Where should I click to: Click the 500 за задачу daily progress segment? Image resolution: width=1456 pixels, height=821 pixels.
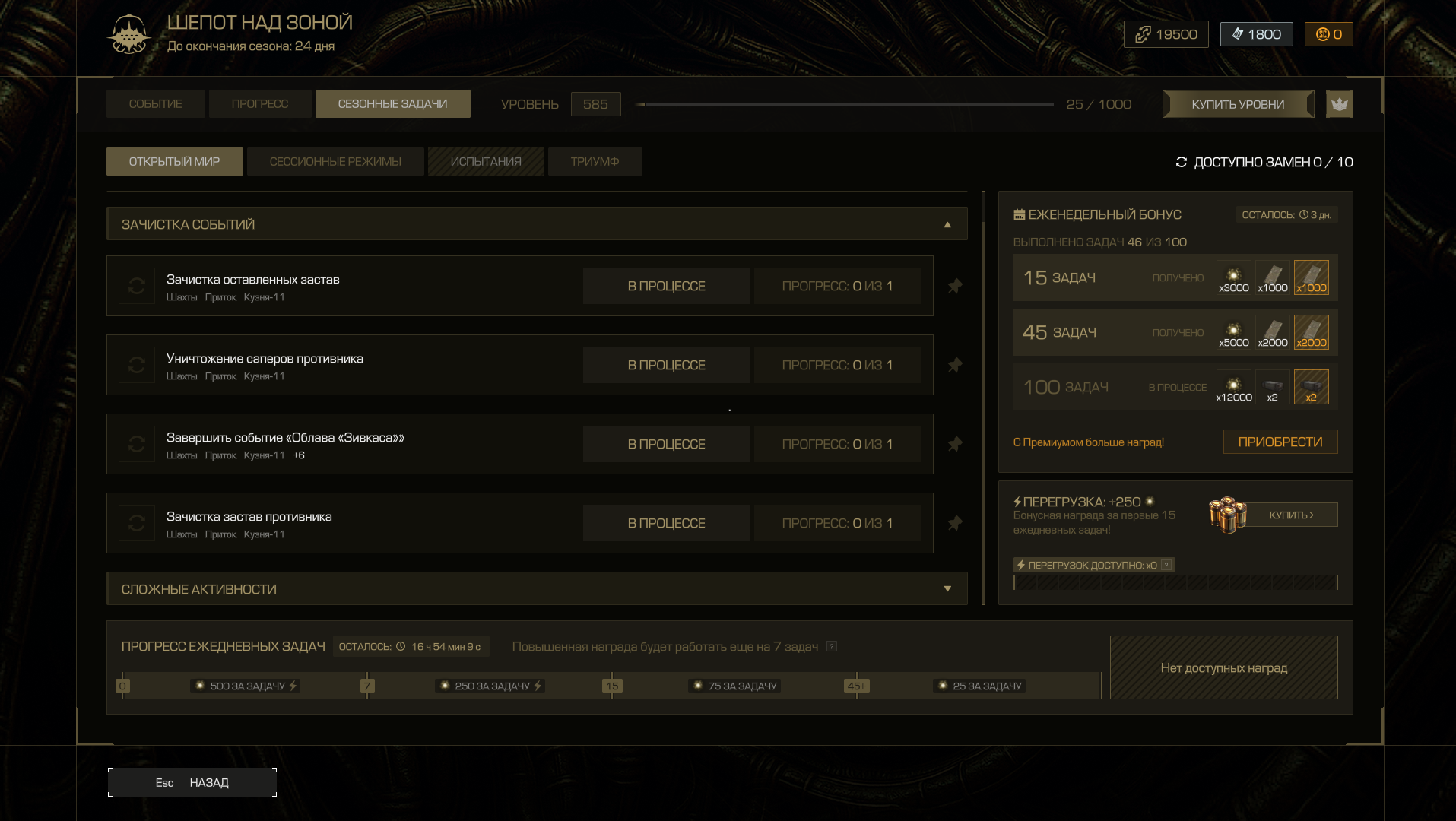[245, 686]
